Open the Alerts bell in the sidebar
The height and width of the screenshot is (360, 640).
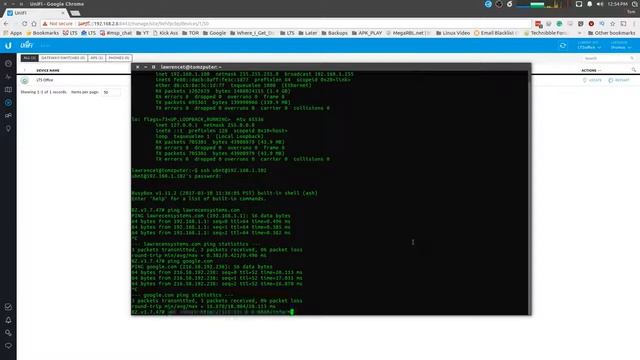click(x=8, y=320)
